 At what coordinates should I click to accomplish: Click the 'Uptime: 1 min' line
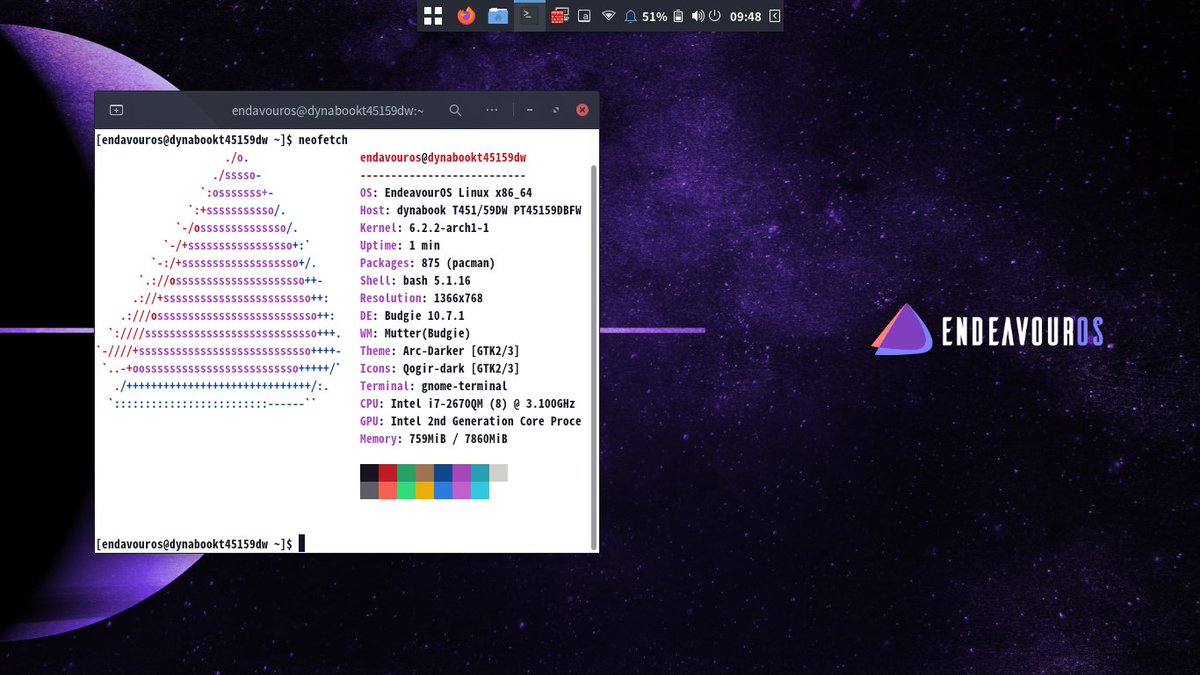click(400, 246)
